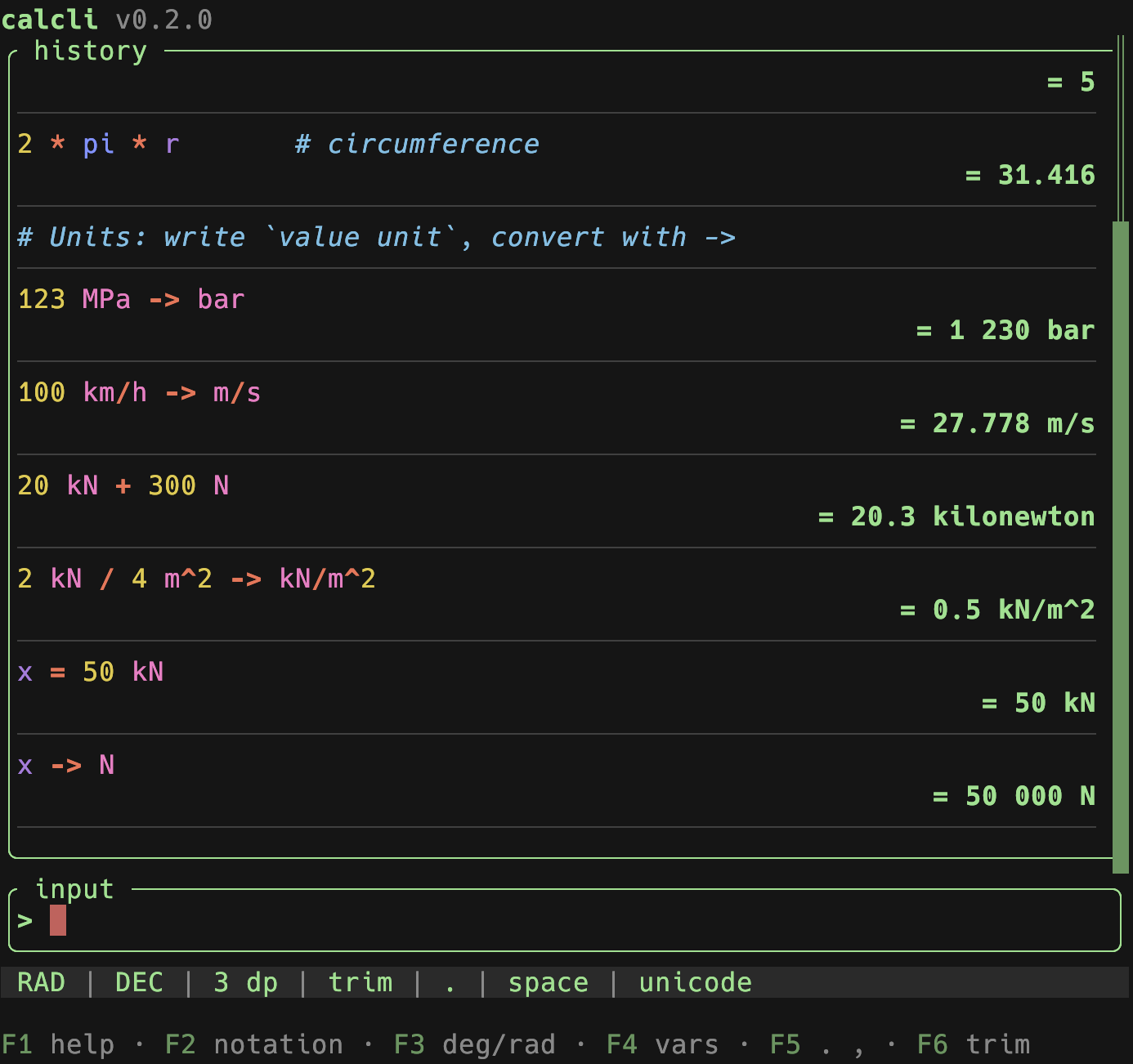Click the history panel scrollbar thumb

pyautogui.click(x=1121, y=547)
